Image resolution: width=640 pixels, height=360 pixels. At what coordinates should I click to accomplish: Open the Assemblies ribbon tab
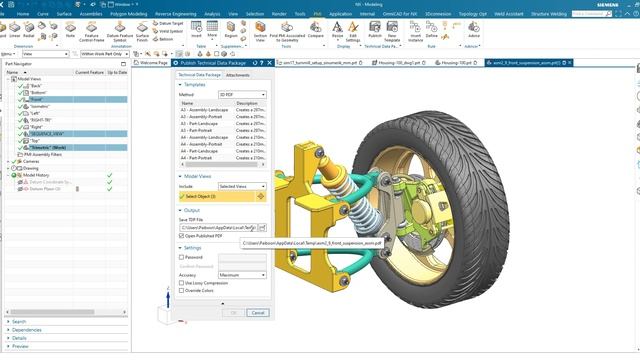point(91,14)
